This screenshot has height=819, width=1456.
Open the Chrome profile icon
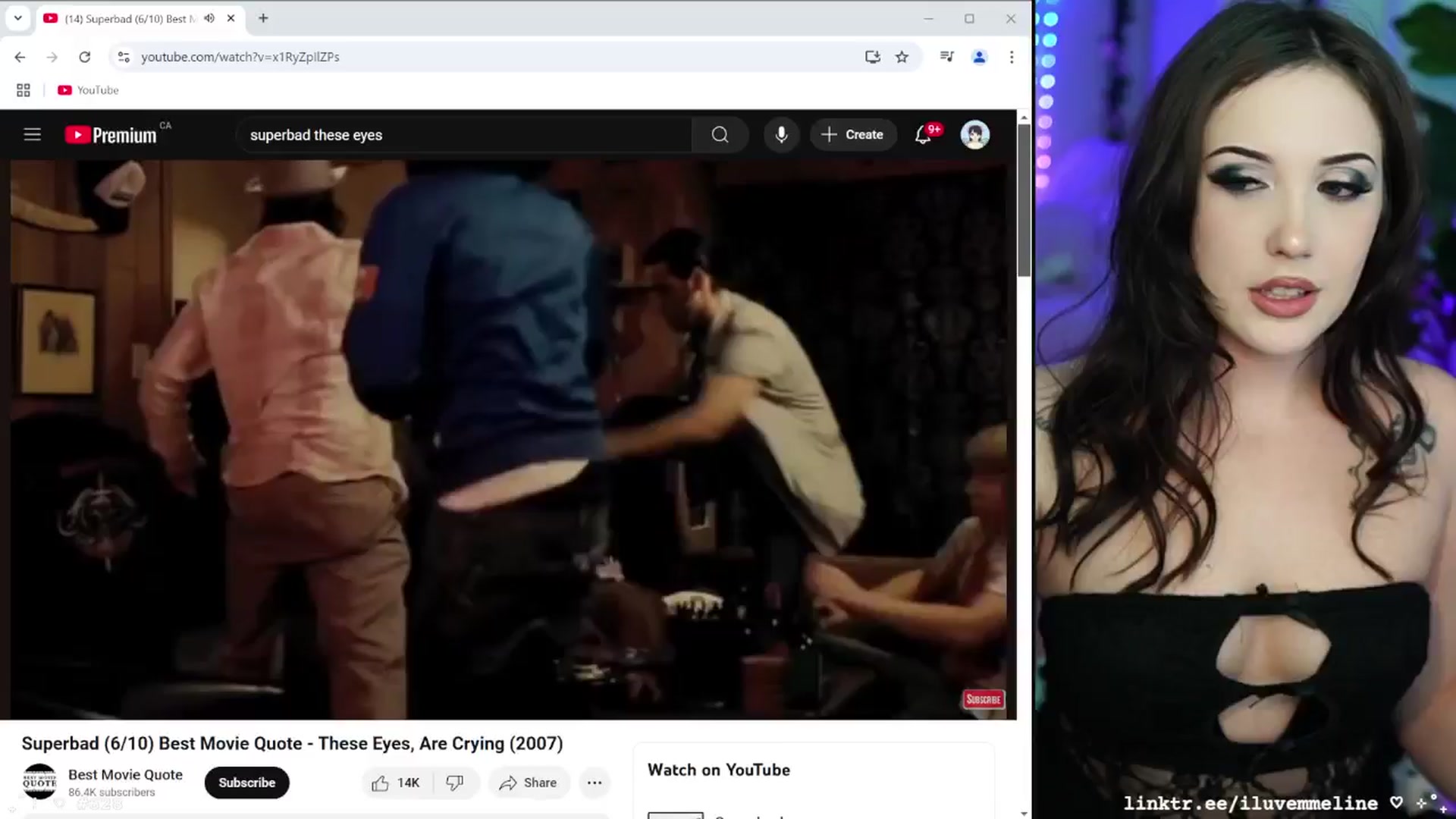(980, 57)
